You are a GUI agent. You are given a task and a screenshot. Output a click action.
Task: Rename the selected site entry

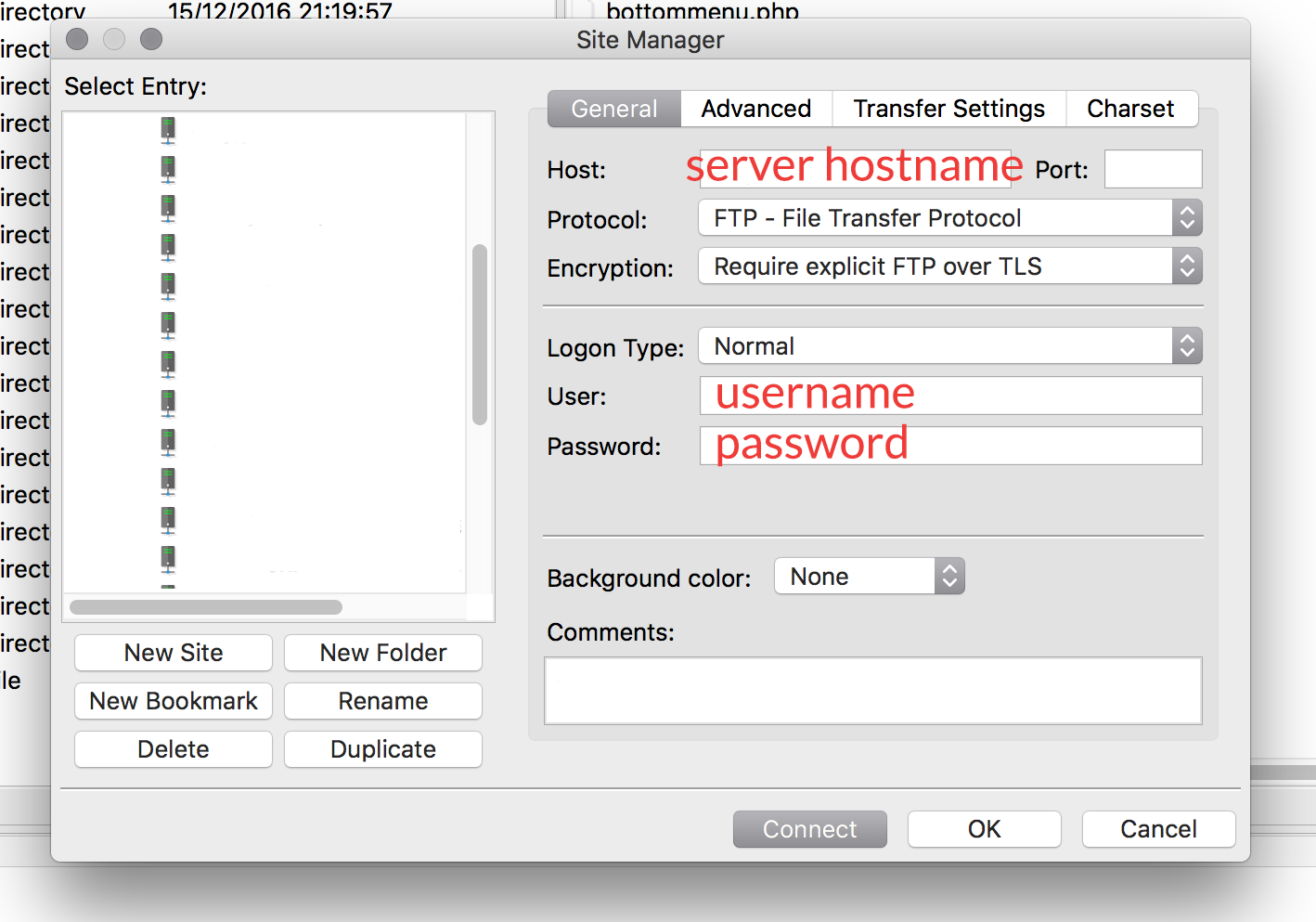click(x=383, y=701)
